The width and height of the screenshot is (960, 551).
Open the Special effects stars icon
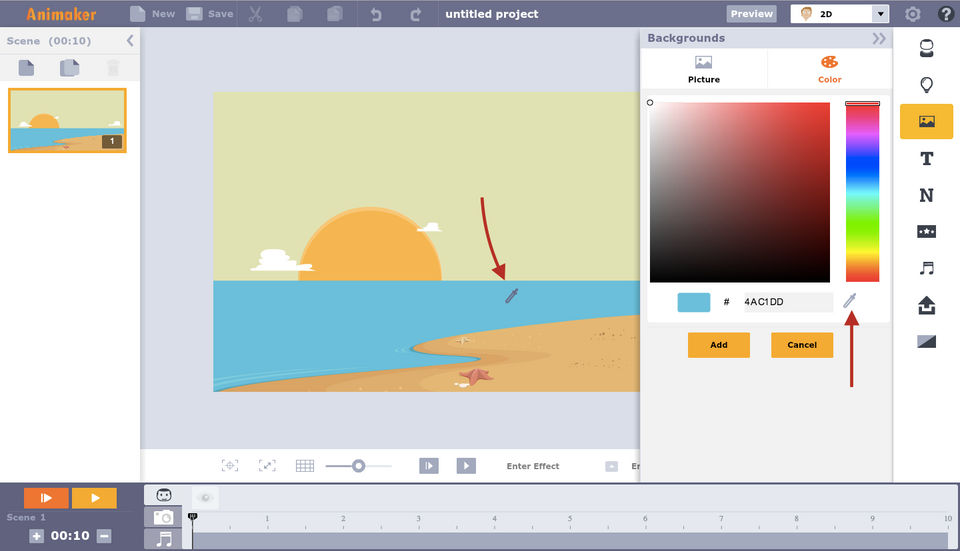point(926,231)
